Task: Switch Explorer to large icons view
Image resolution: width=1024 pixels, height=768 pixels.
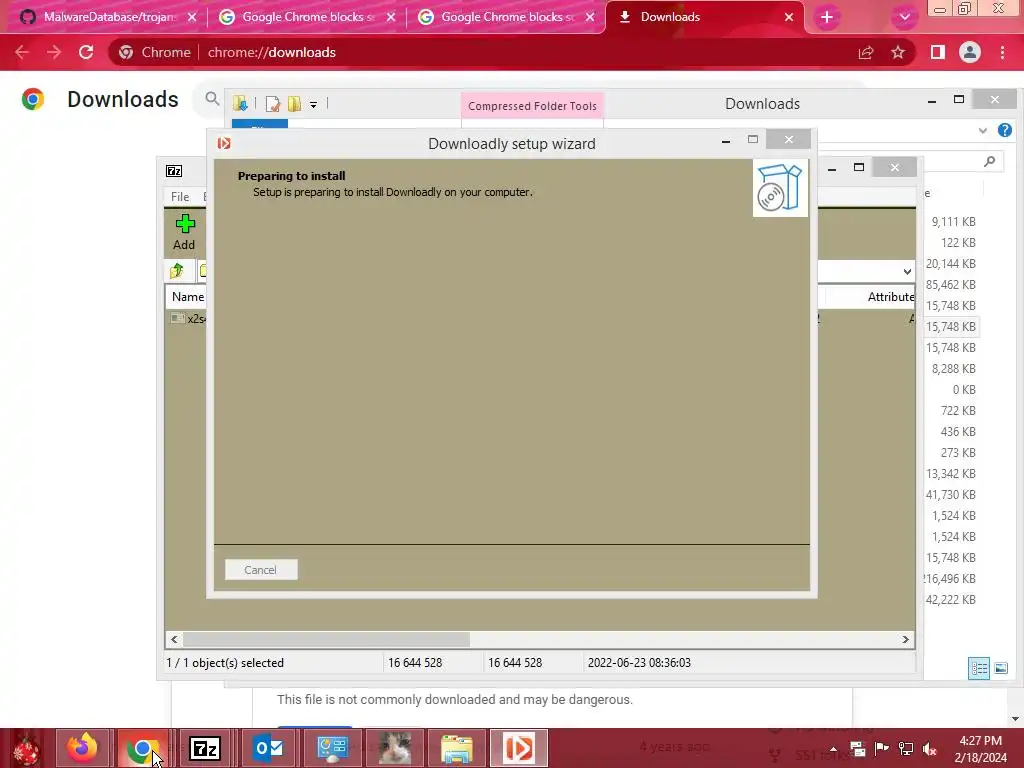Action: (1000, 668)
